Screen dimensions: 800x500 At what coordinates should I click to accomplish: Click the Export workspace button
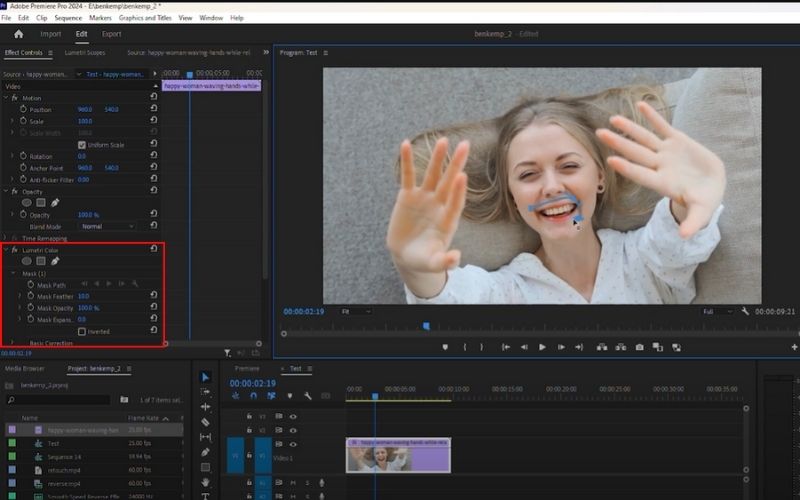pyautogui.click(x=111, y=34)
